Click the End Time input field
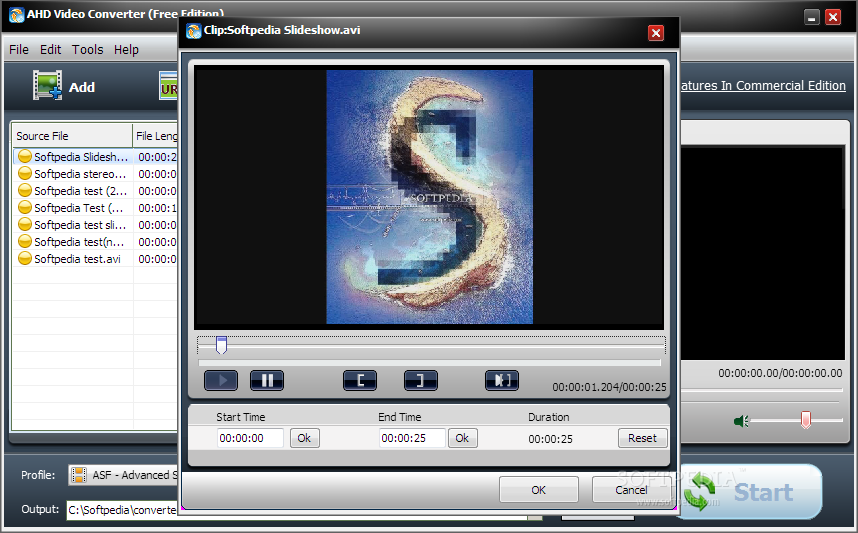The height and width of the screenshot is (533, 858). click(x=412, y=438)
